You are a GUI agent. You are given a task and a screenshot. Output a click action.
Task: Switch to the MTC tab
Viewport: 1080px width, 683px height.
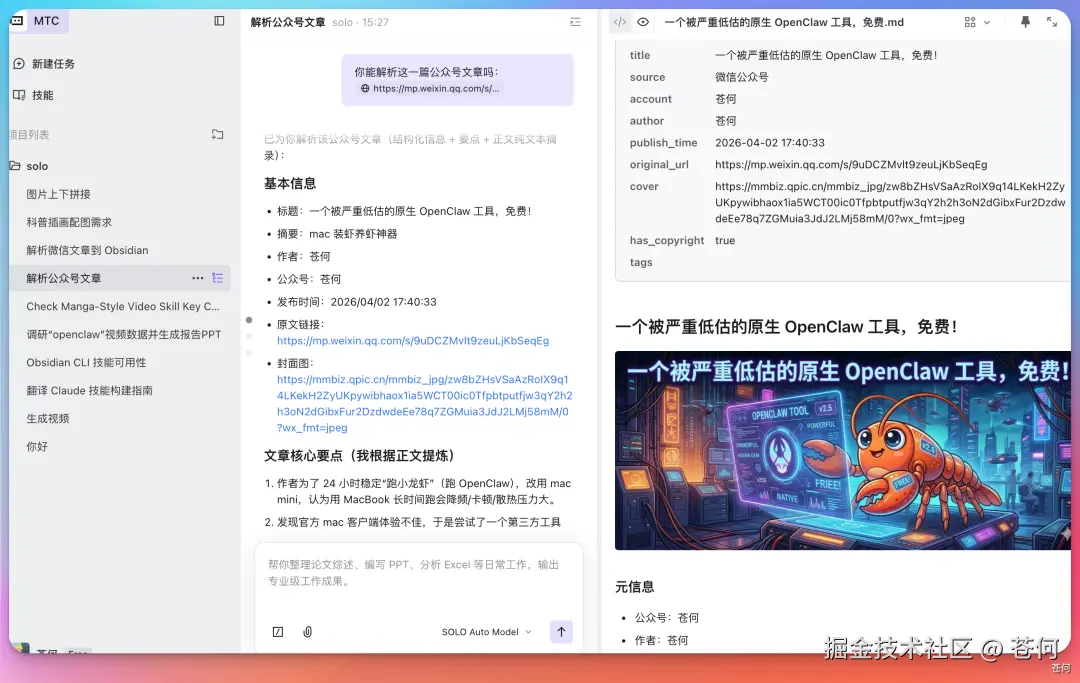pos(38,21)
